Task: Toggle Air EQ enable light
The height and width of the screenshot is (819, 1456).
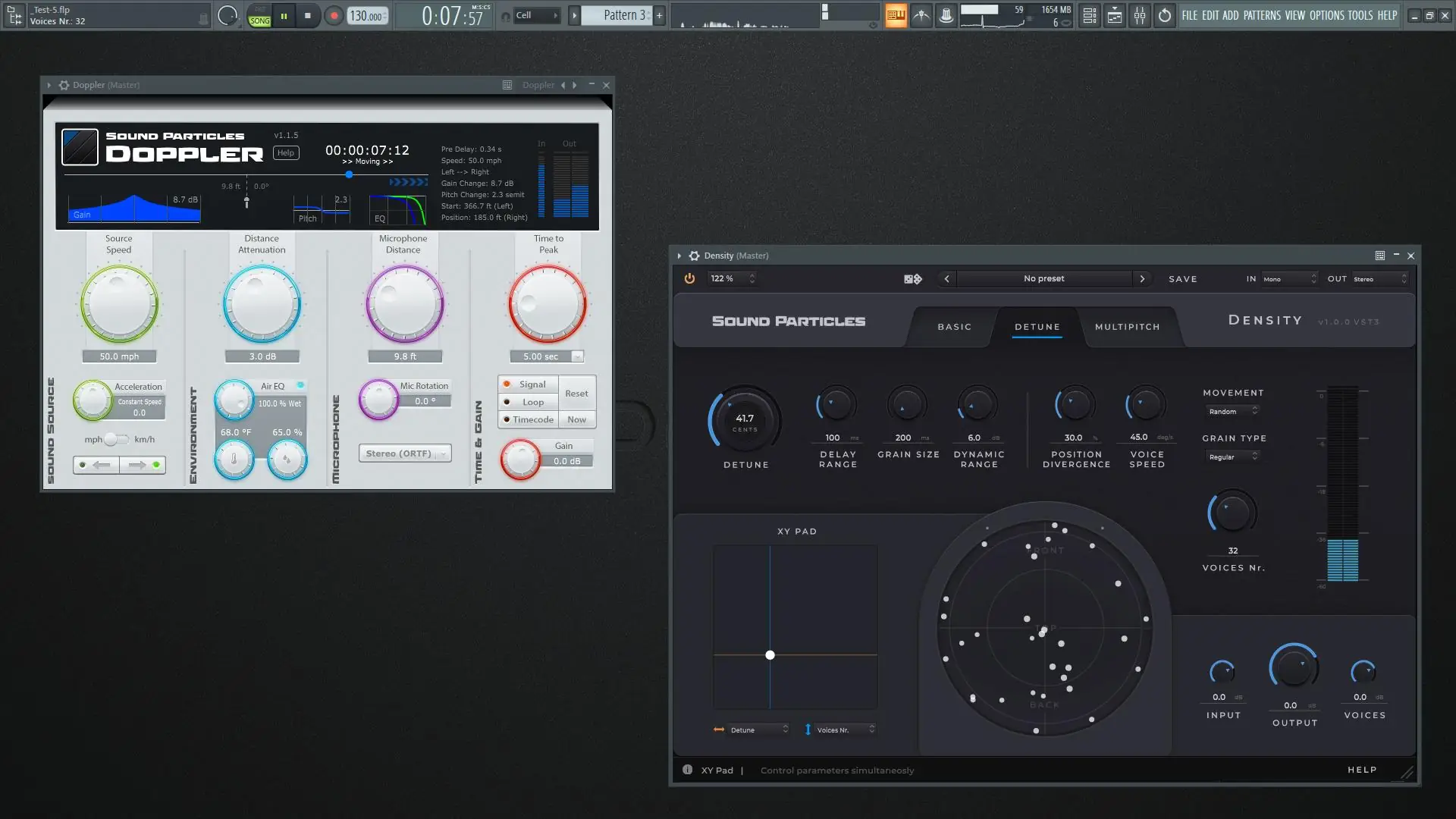Action: 301,385
